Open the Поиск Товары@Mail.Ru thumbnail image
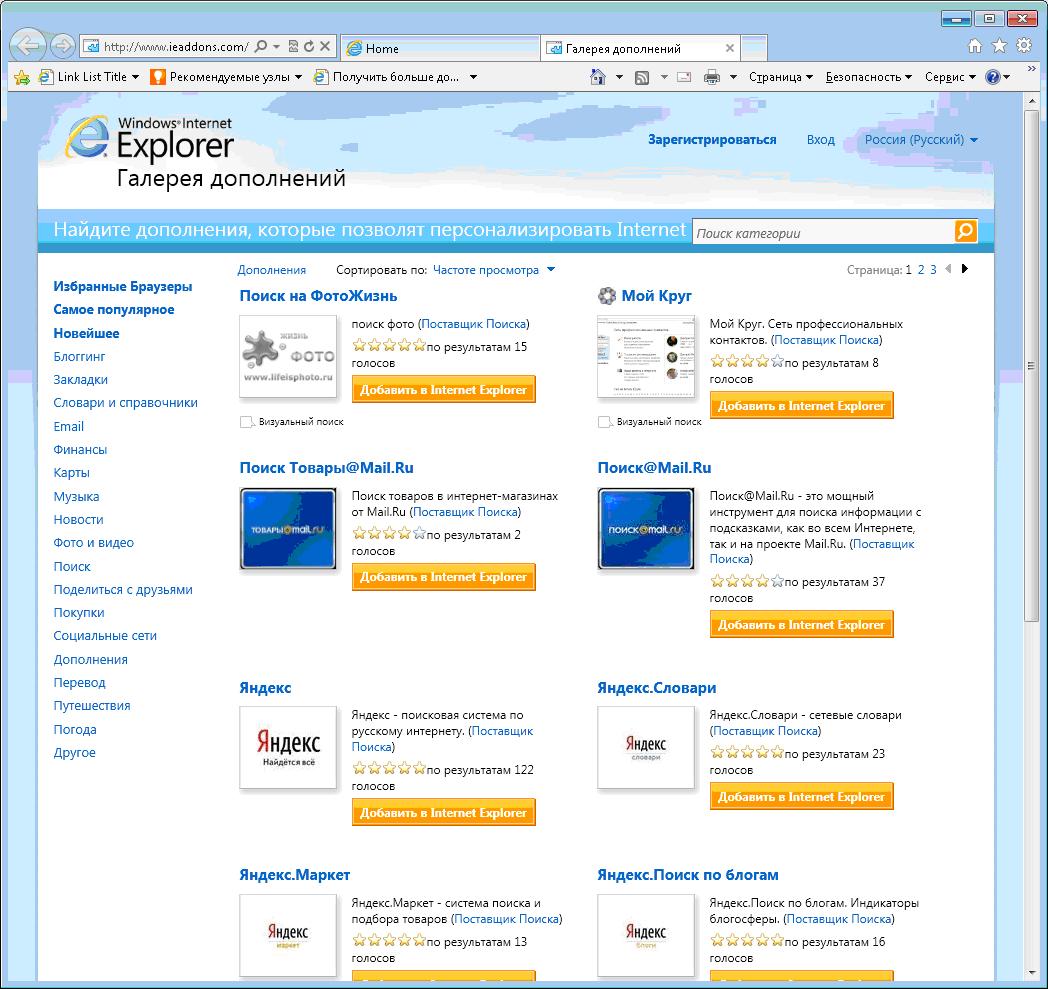 [288, 529]
